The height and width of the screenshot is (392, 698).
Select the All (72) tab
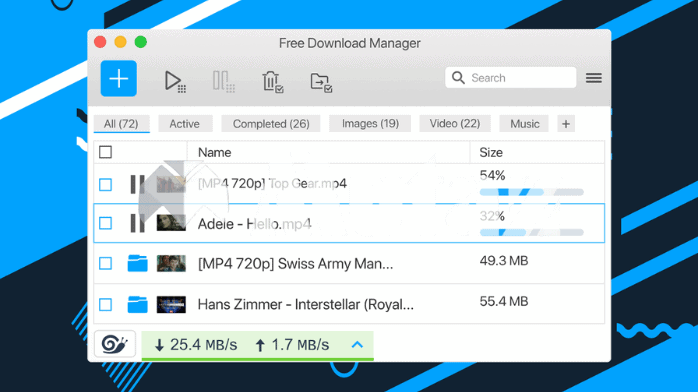(x=121, y=124)
